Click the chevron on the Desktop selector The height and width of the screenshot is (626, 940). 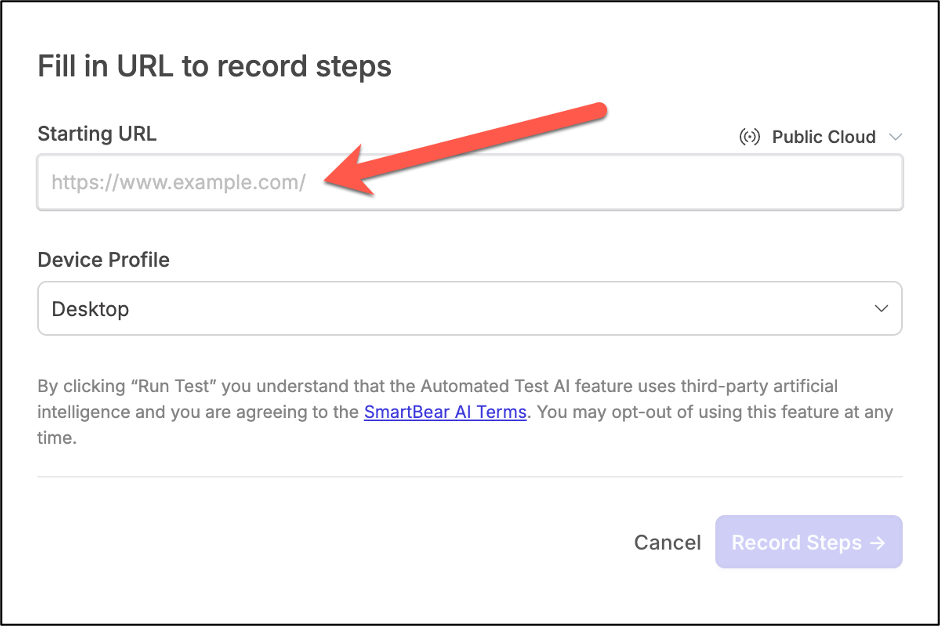[x=881, y=308]
